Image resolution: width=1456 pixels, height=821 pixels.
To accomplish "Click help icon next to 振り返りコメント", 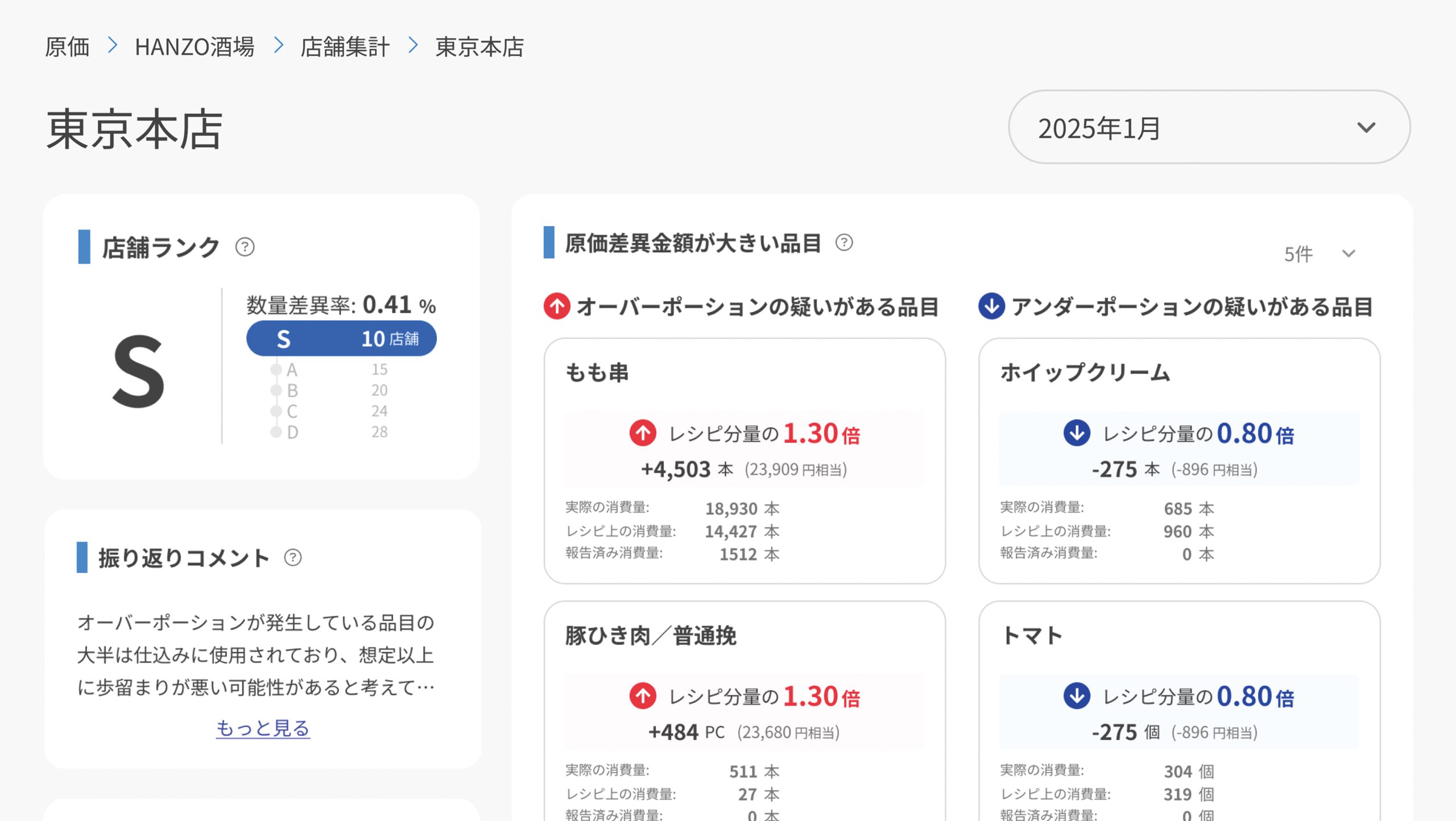I will click(293, 558).
